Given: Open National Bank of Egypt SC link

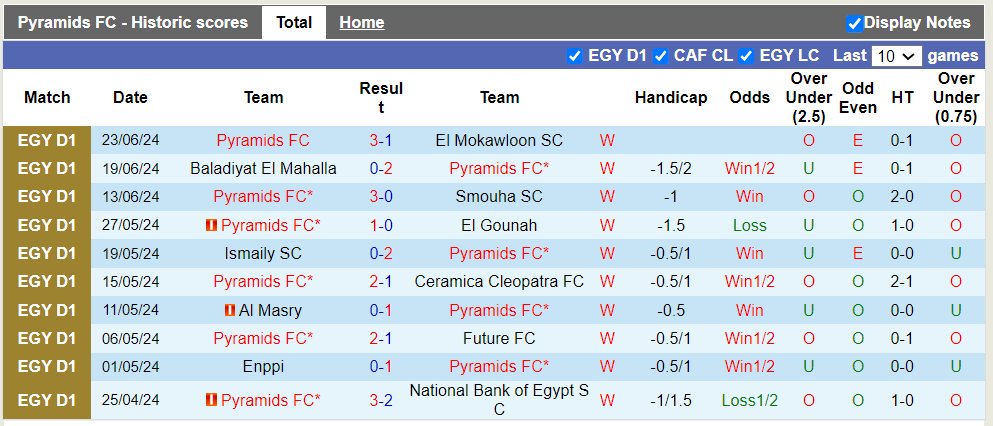Looking at the screenshot, I should pos(499,400).
